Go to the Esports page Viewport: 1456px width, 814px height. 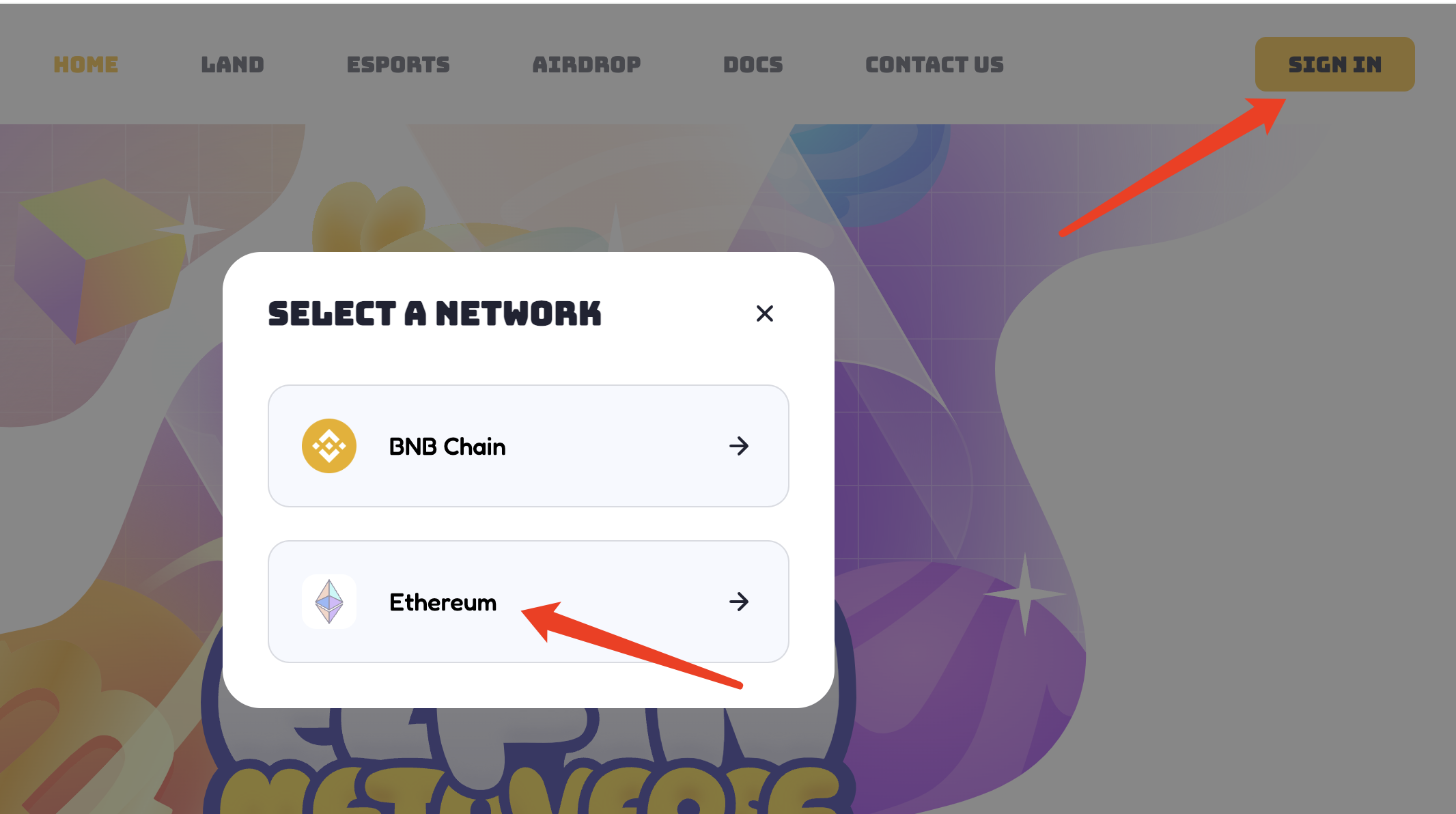pyautogui.click(x=398, y=65)
